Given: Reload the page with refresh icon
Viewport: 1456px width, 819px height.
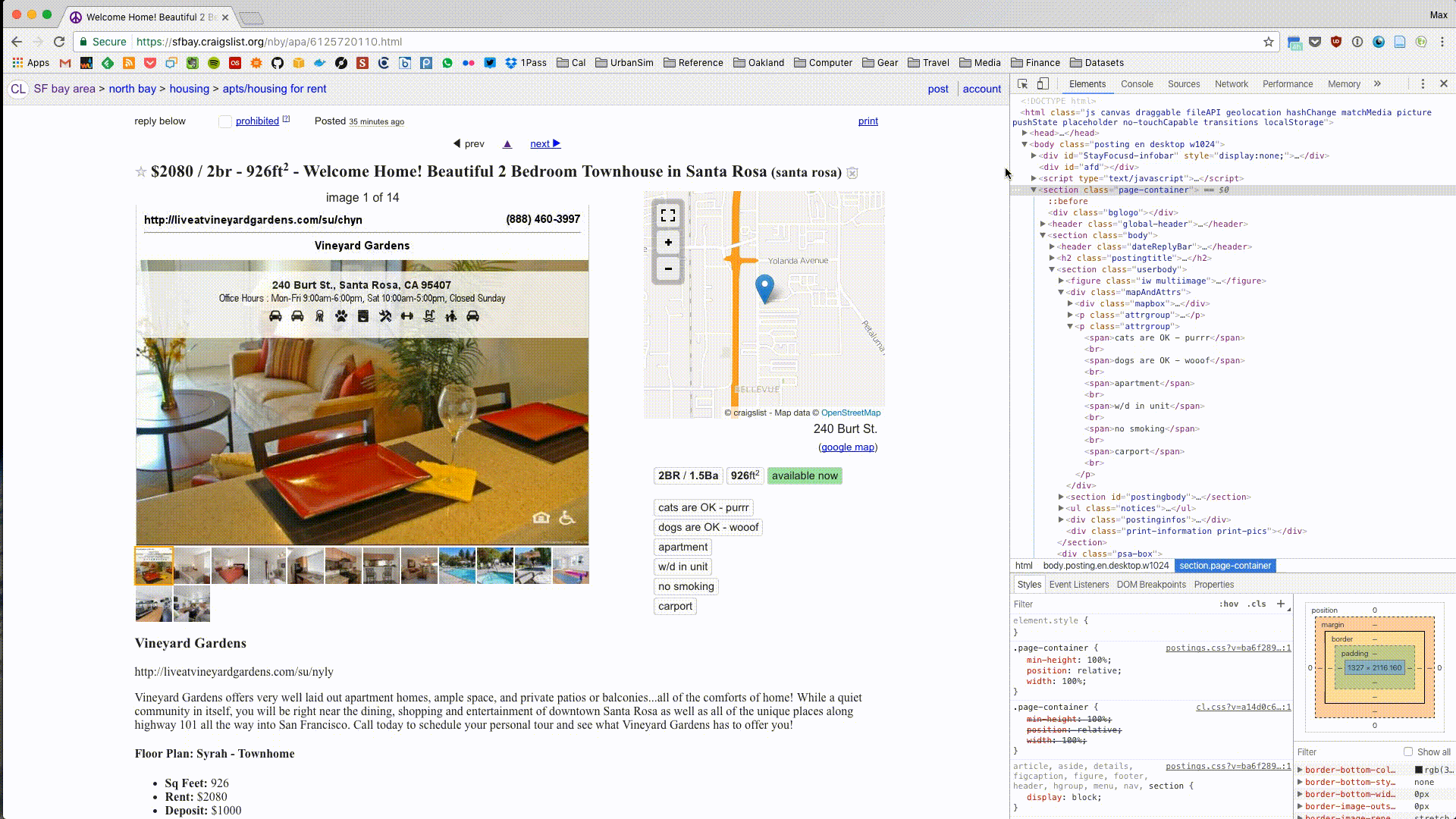Looking at the screenshot, I should click(59, 42).
